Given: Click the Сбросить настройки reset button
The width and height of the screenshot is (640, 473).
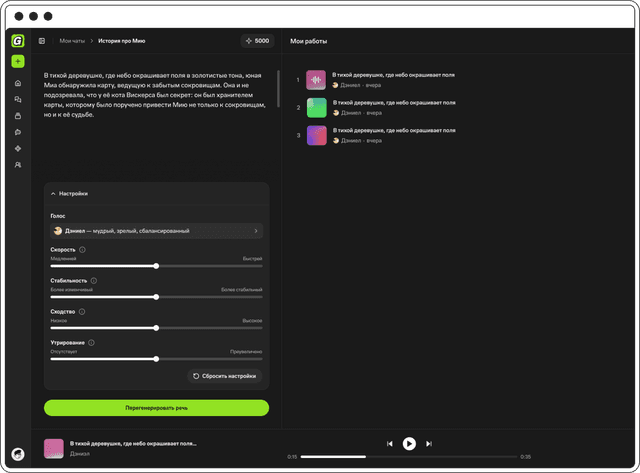Looking at the screenshot, I should tap(226, 376).
